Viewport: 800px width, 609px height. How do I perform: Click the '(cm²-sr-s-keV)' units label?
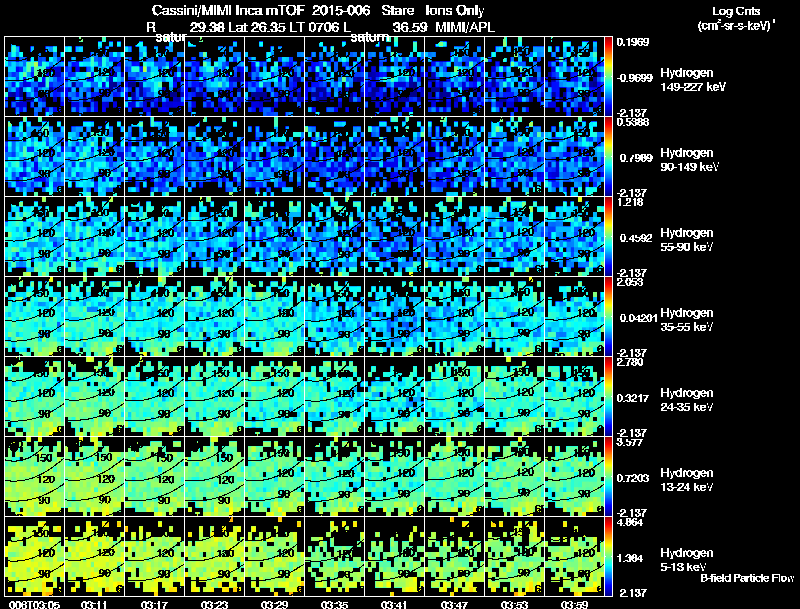pyautogui.click(x=736, y=26)
